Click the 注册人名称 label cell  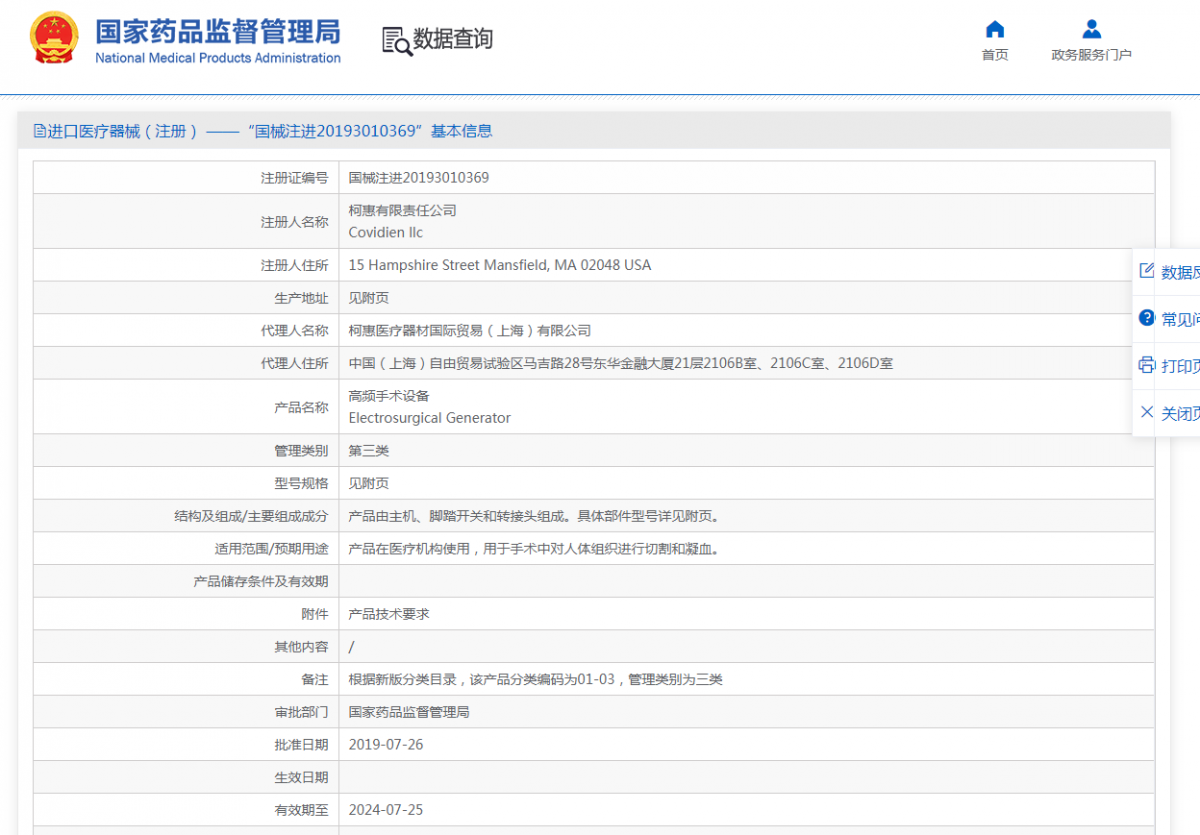coord(186,222)
